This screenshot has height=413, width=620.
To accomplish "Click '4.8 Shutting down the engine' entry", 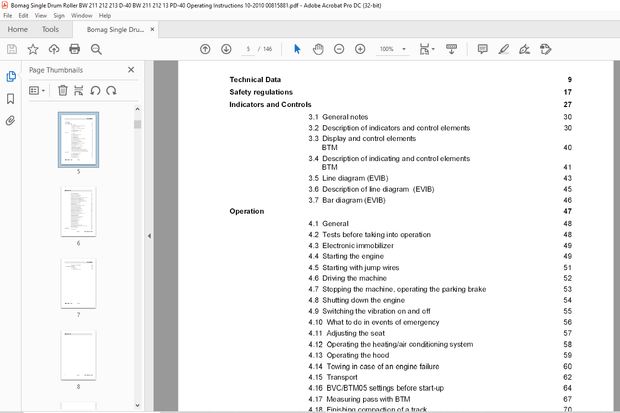I will (x=357, y=300).
